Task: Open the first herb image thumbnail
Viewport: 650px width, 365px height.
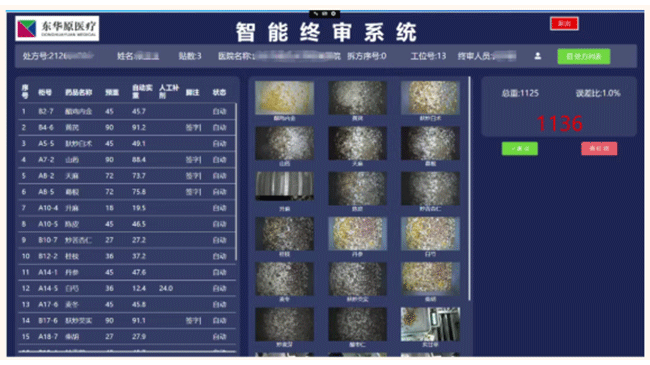Action: coord(284,98)
